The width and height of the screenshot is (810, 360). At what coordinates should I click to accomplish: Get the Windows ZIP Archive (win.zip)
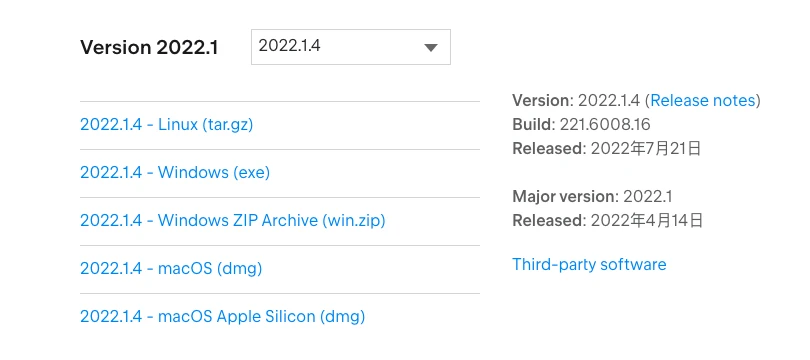click(233, 221)
